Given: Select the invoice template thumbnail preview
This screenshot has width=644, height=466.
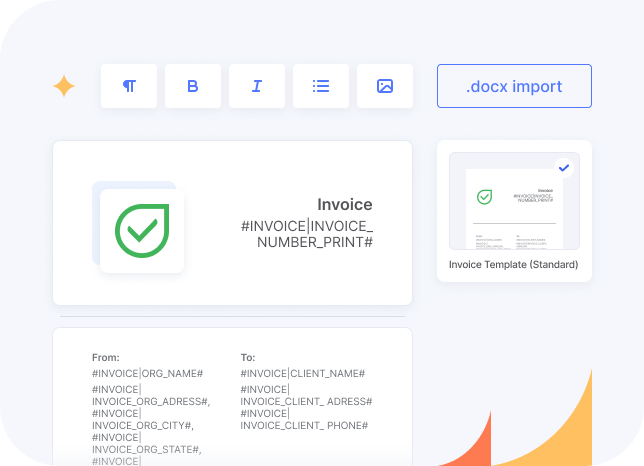Looking at the screenshot, I should click(x=513, y=203).
